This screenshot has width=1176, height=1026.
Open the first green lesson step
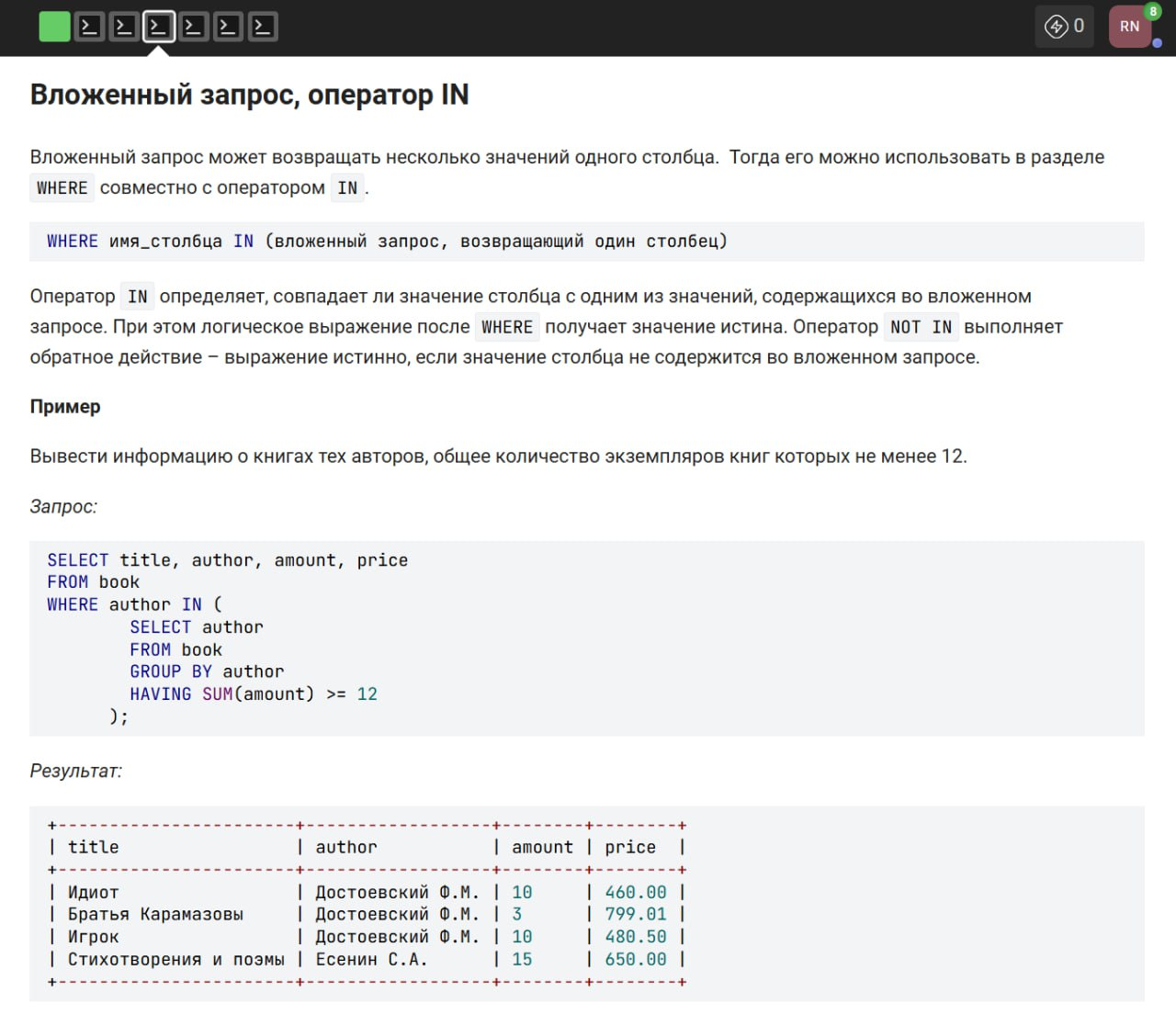[54, 27]
